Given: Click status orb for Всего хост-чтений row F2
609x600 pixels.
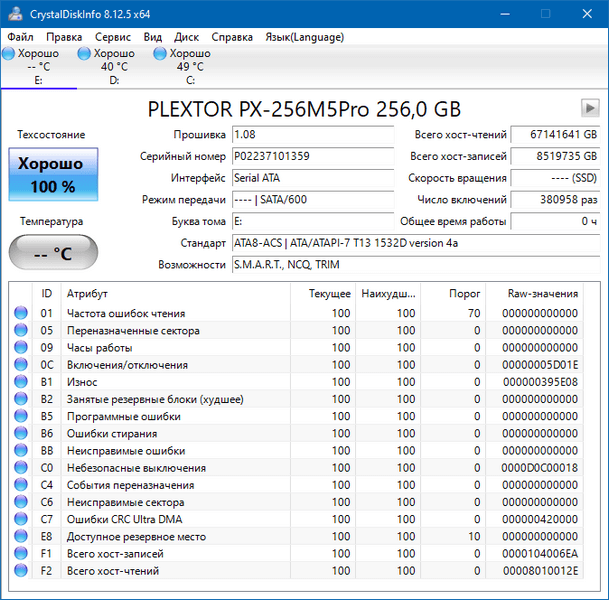Looking at the screenshot, I should pyautogui.click(x=21, y=571).
